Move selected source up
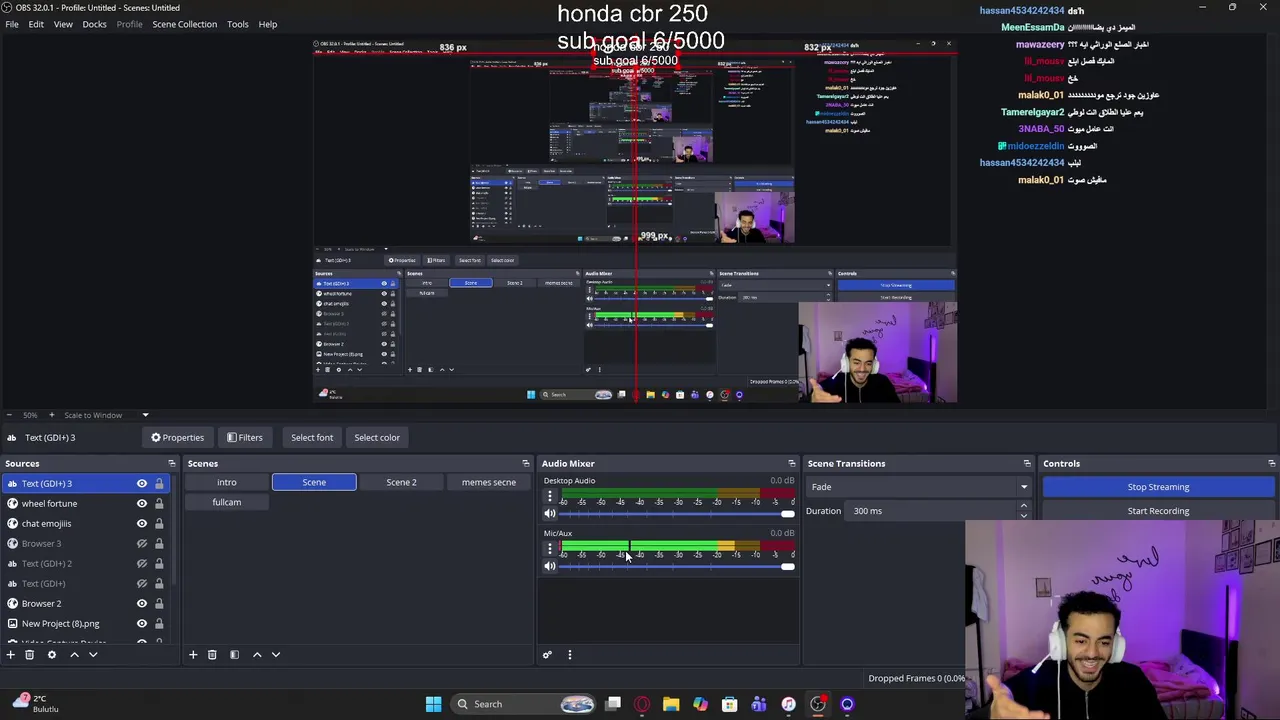 [74, 655]
